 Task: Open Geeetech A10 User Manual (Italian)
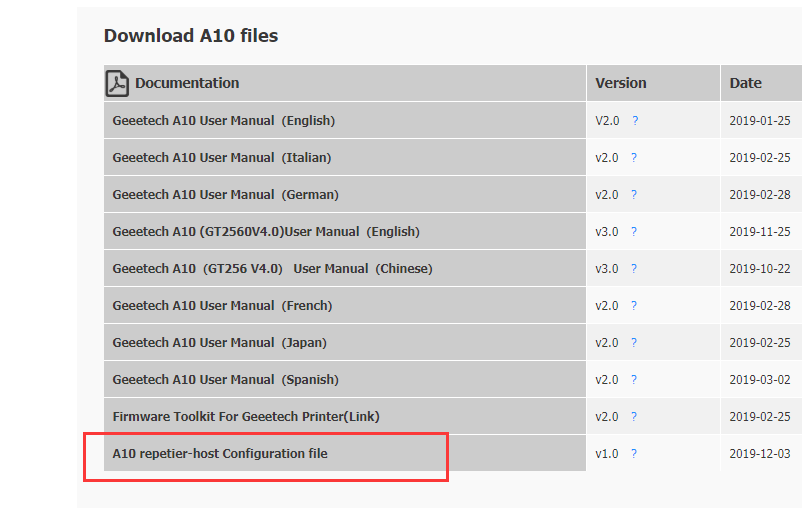click(221, 158)
